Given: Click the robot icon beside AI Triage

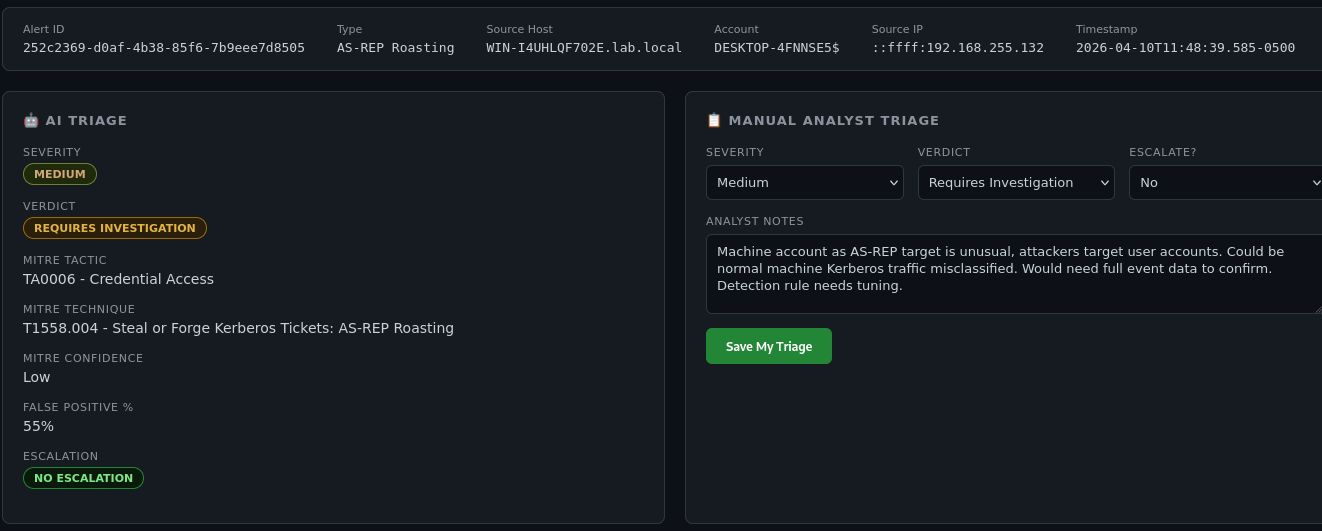Looking at the screenshot, I should pyautogui.click(x=31, y=120).
